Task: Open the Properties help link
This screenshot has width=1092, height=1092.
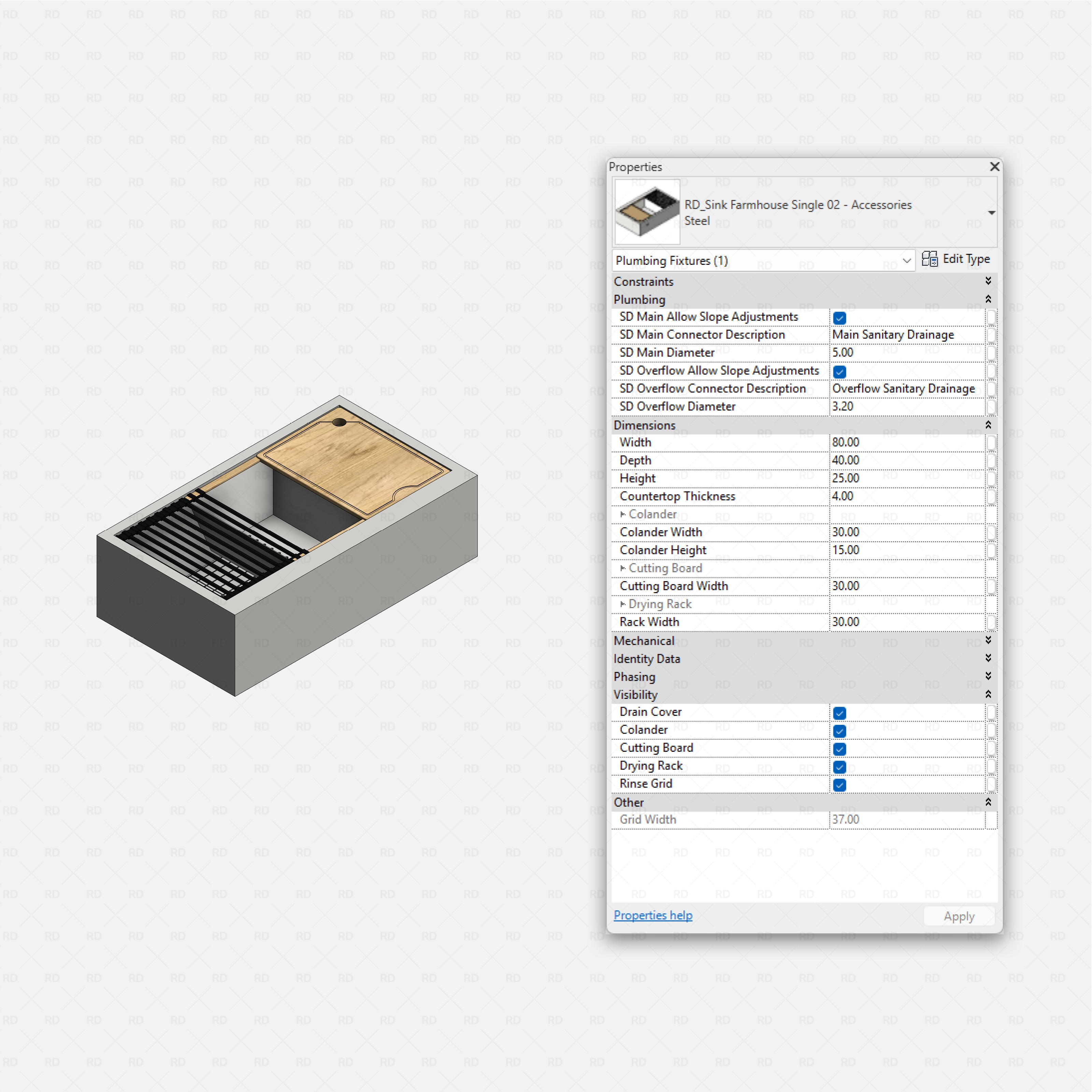Action: click(x=653, y=915)
